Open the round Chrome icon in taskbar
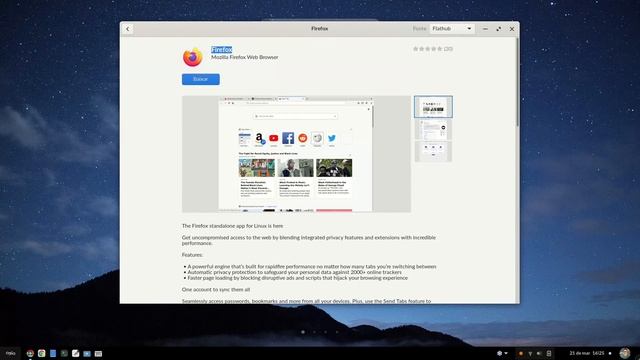 30,353
